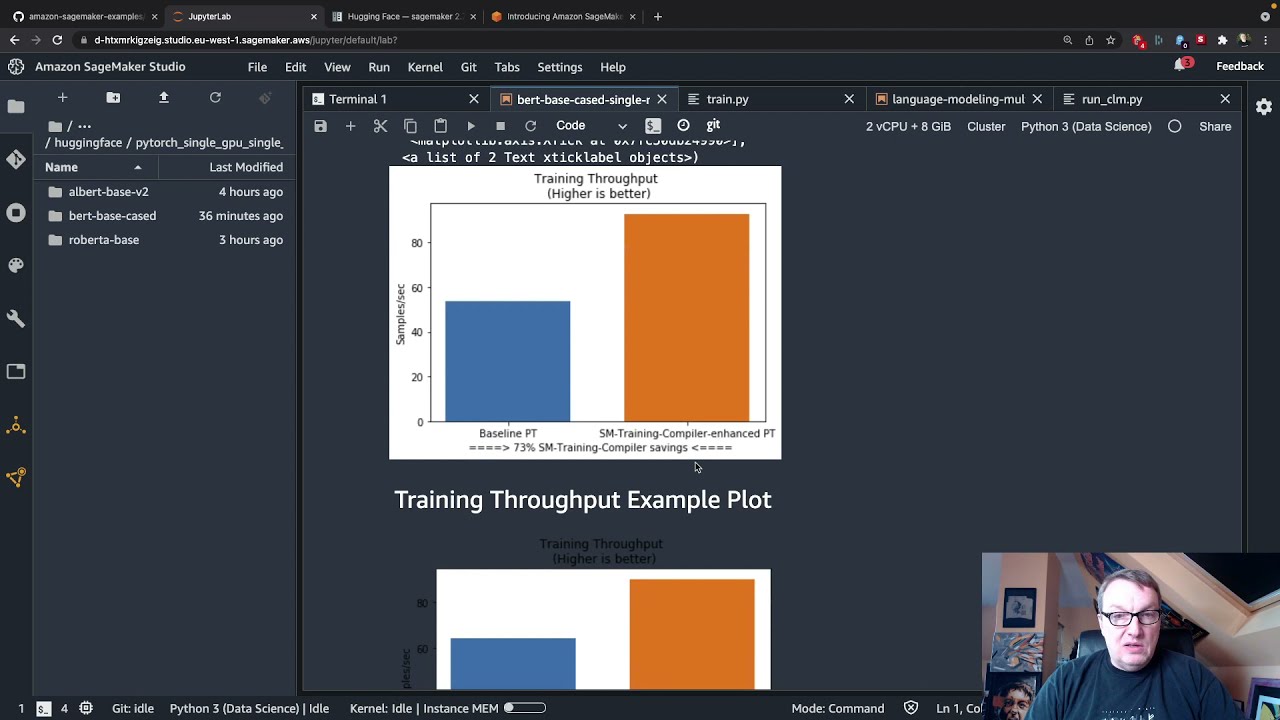
Task: Save the notebook
Action: click(320, 126)
